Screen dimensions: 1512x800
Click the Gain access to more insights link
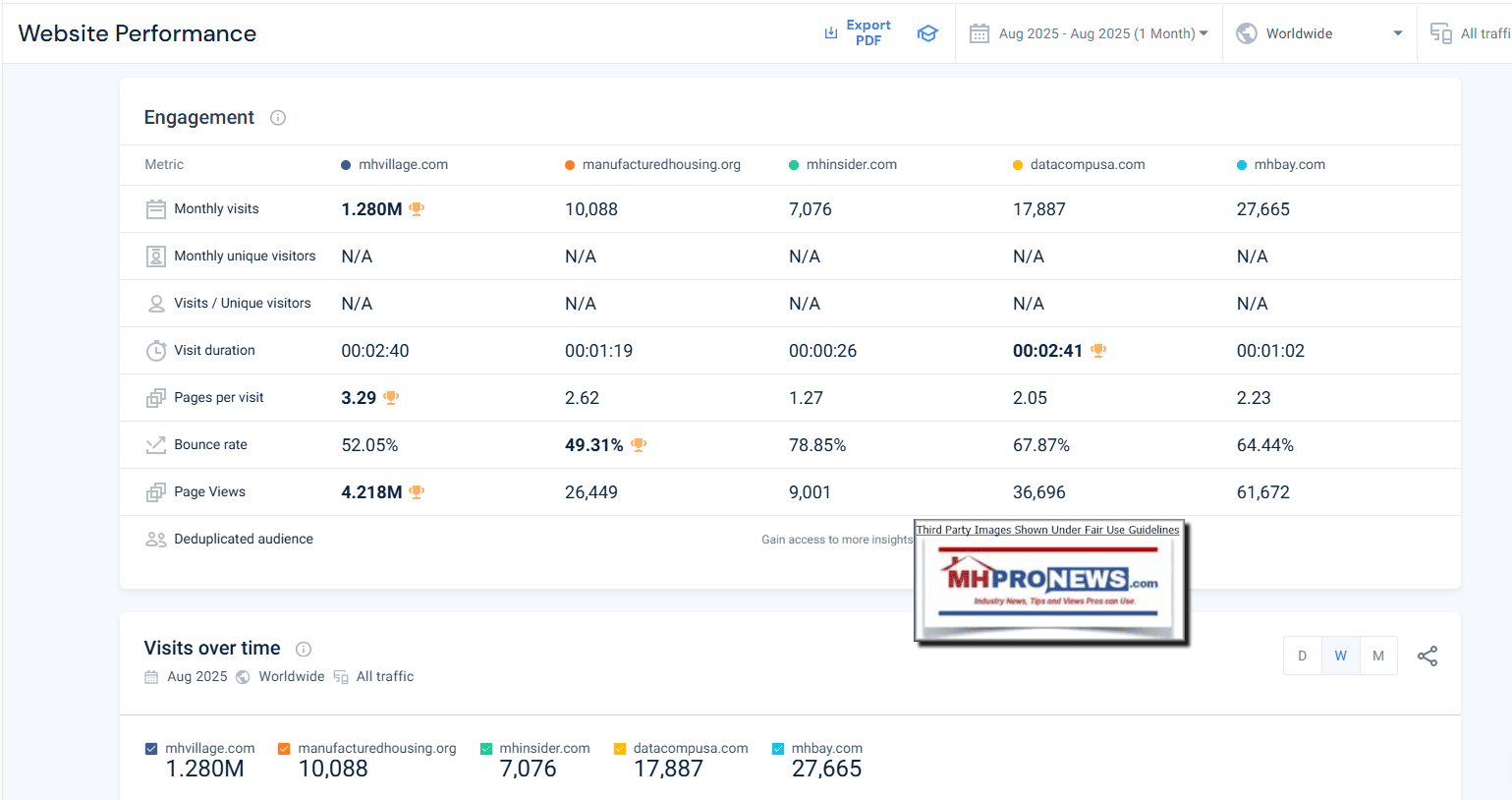[x=836, y=540]
